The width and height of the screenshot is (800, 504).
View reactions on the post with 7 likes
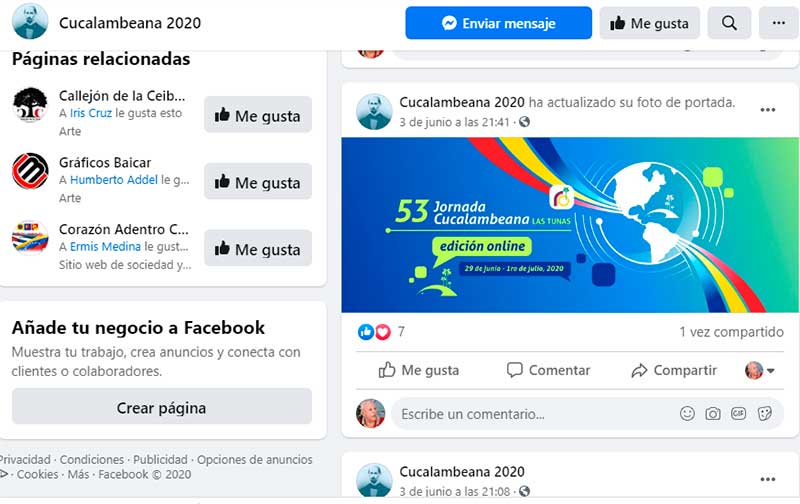[381, 332]
